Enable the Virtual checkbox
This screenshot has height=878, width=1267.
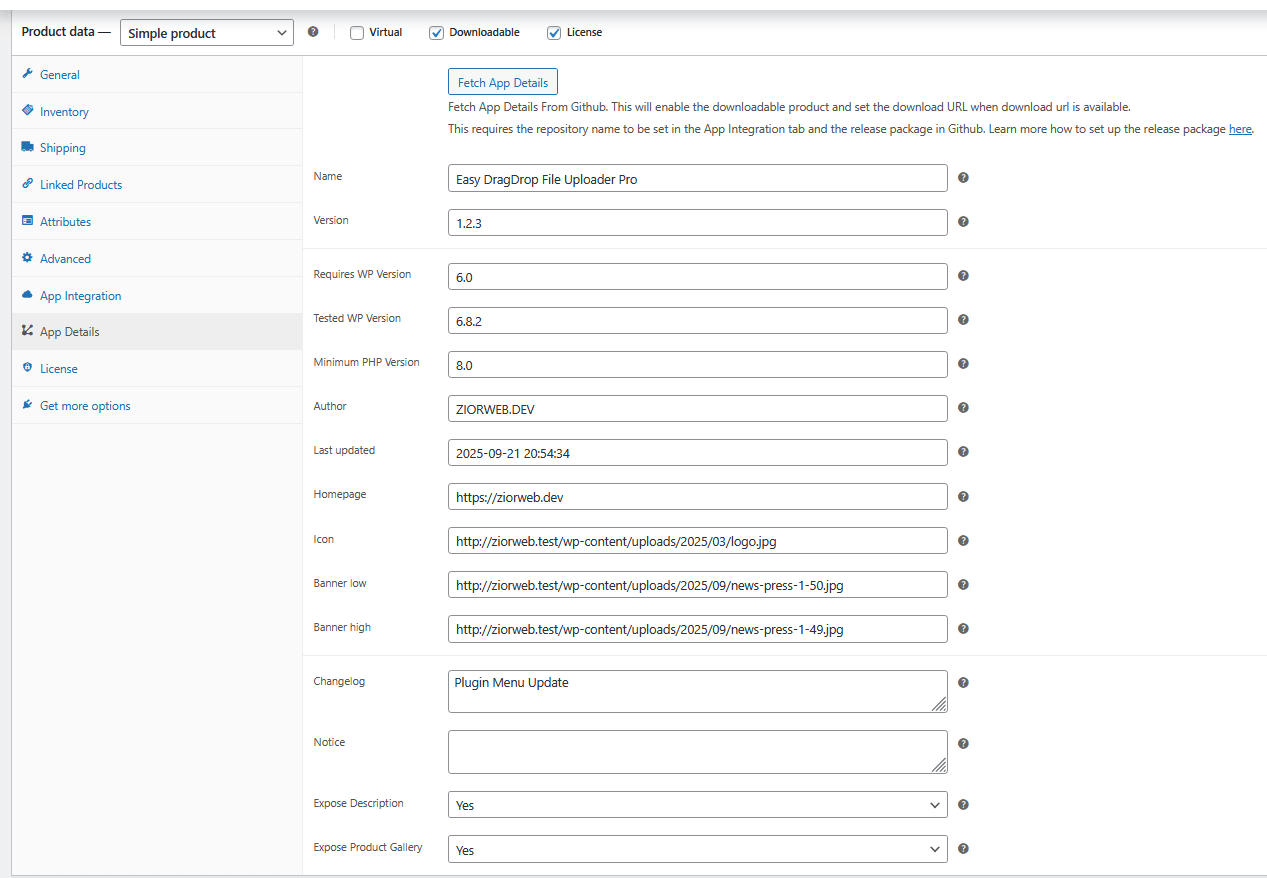(x=357, y=33)
